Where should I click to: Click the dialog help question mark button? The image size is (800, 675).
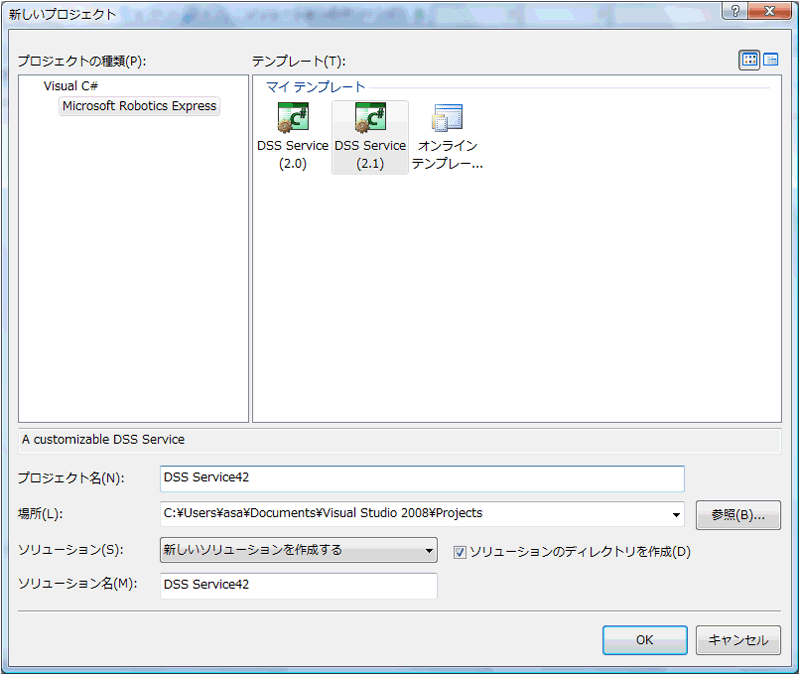pyautogui.click(x=734, y=11)
